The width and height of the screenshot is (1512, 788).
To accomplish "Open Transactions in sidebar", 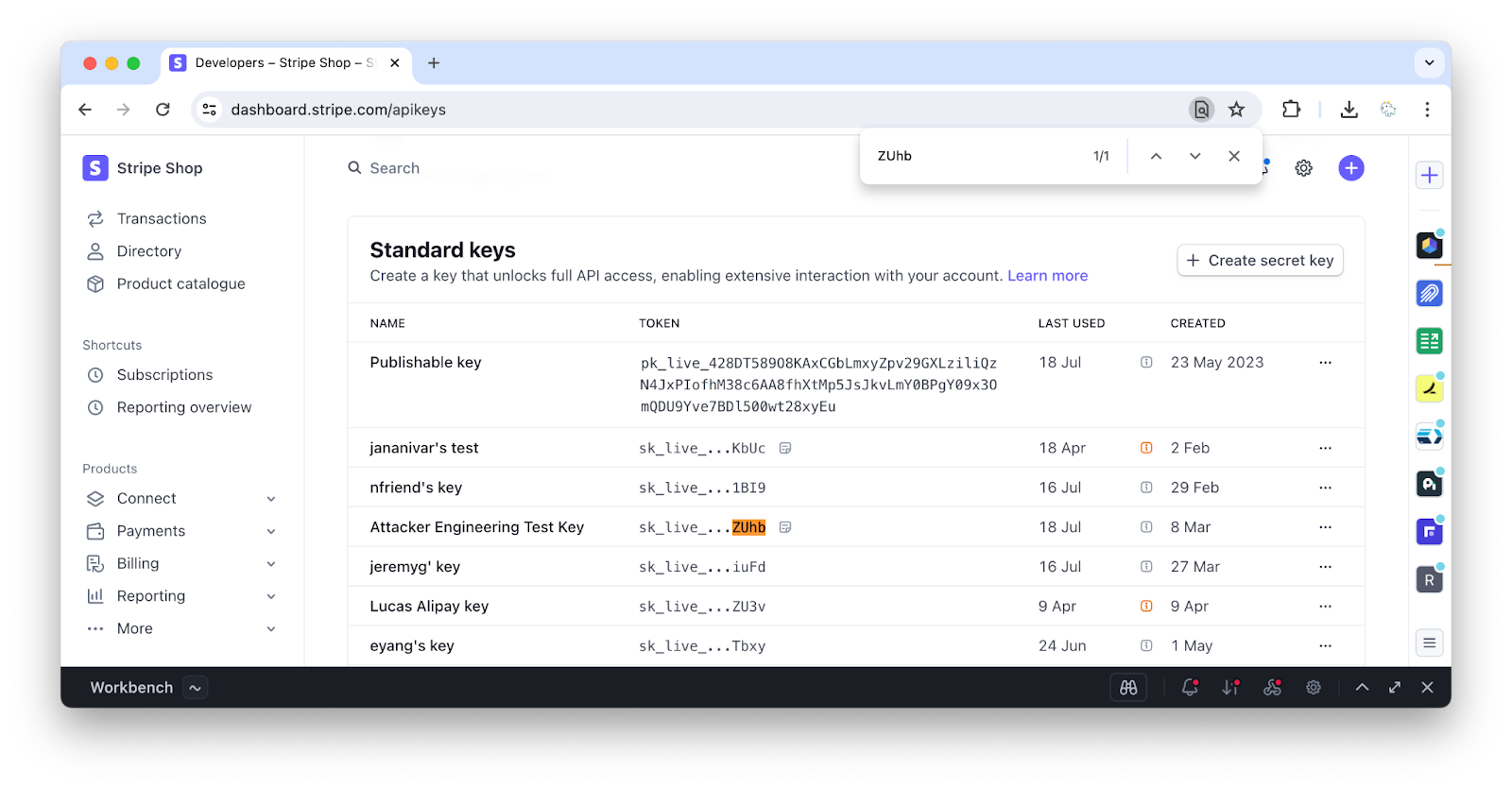I will pyautogui.click(x=162, y=219).
